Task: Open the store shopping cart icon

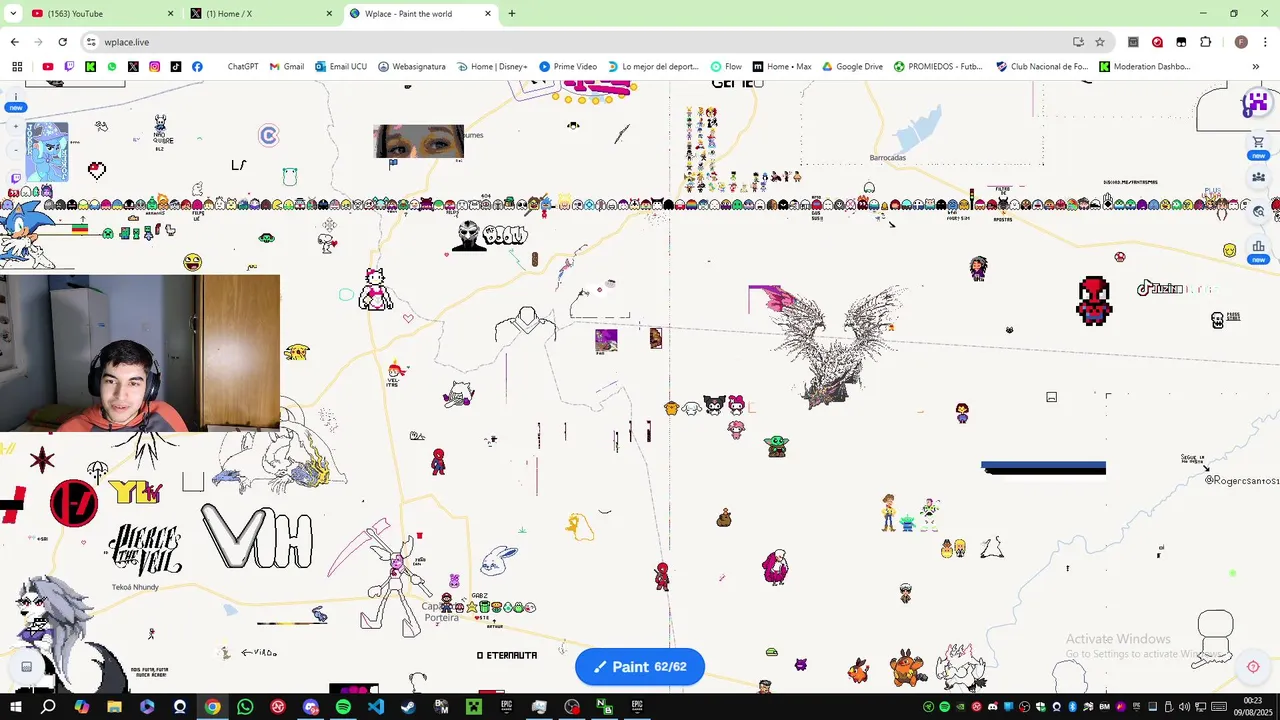Action: coord(1258,142)
